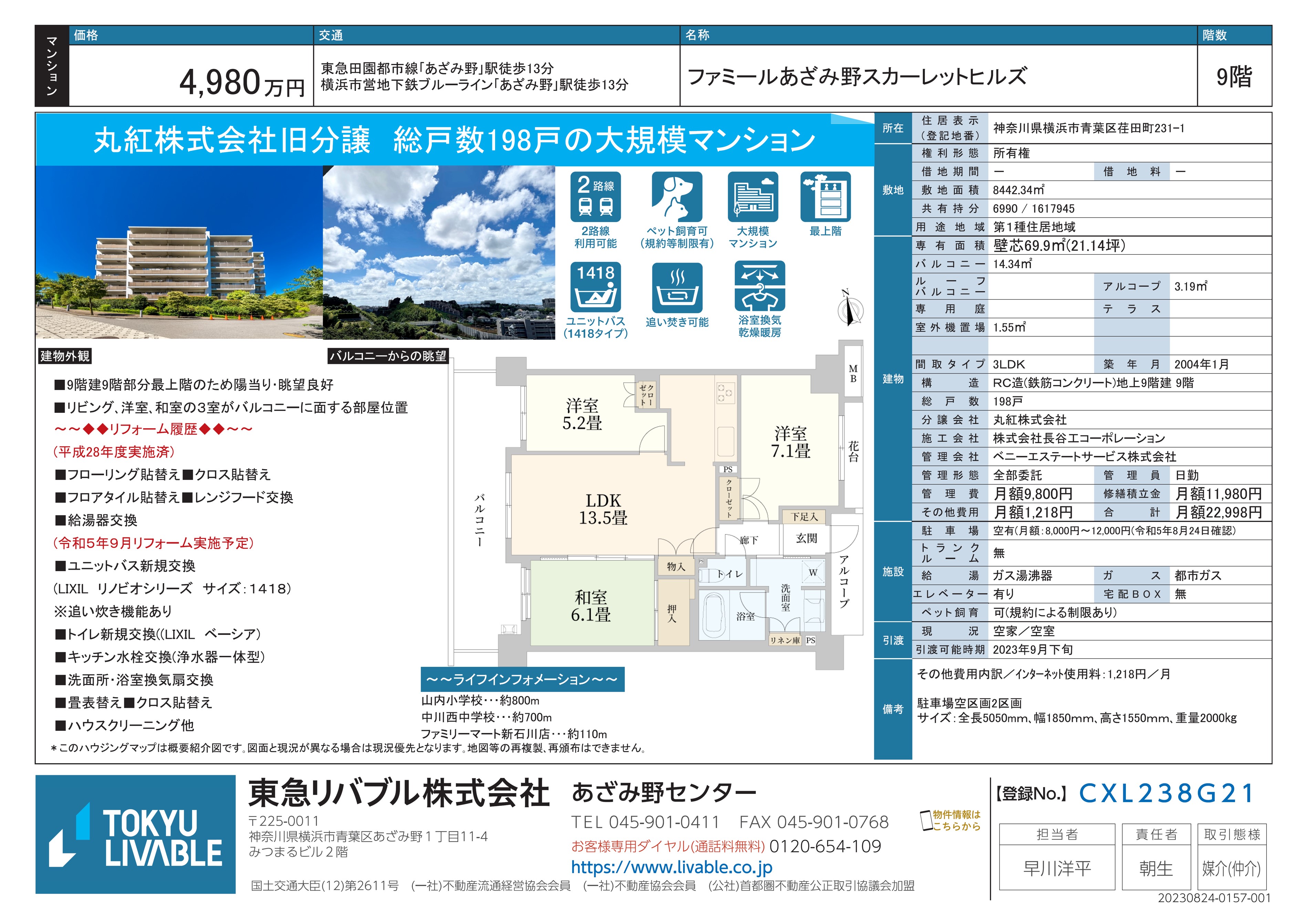This screenshot has height=924, width=1307.
Task: Click the 1418 unit bath icon
Action: 595,287
